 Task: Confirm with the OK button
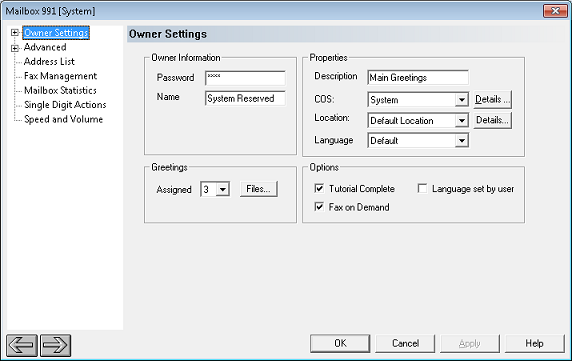click(x=340, y=343)
